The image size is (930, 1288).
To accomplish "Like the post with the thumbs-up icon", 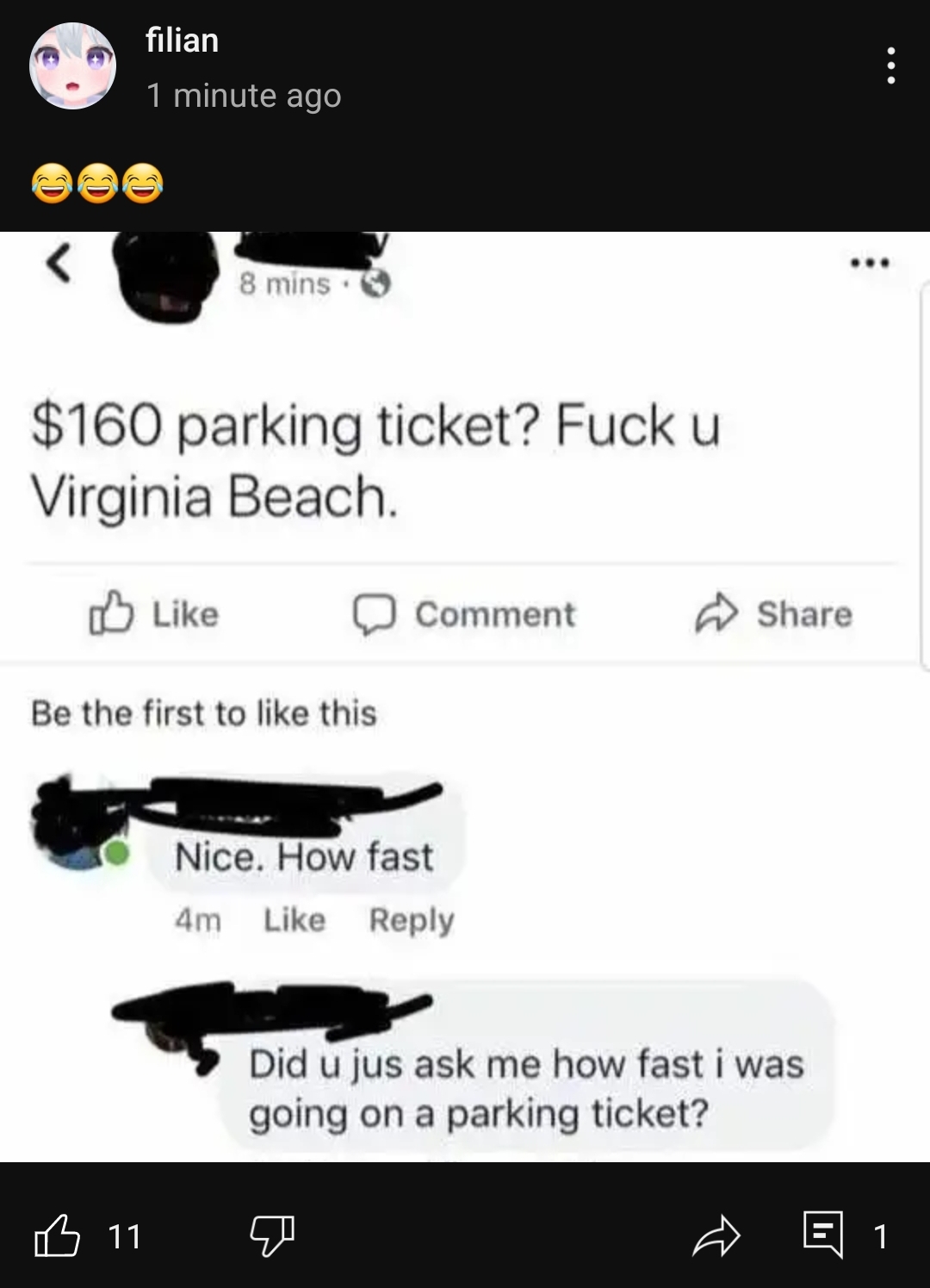I will pyautogui.click(x=57, y=1235).
